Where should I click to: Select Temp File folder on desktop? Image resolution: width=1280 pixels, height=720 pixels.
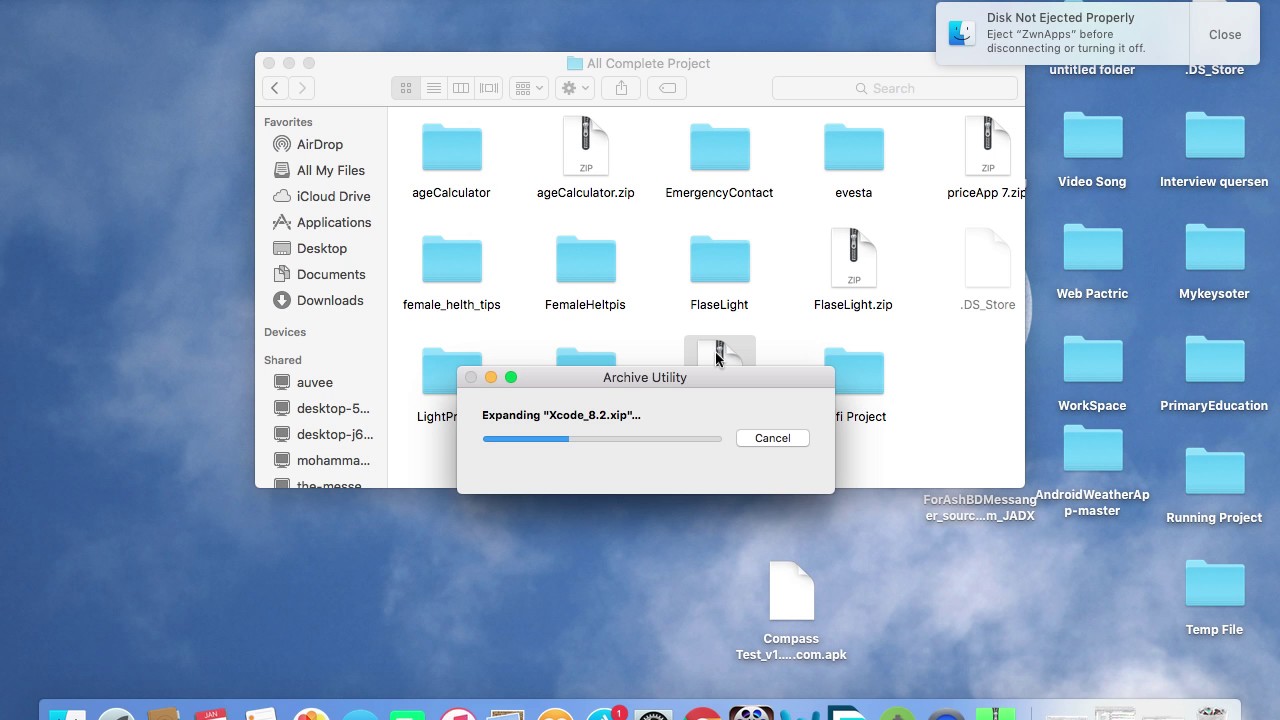coord(1214,583)
